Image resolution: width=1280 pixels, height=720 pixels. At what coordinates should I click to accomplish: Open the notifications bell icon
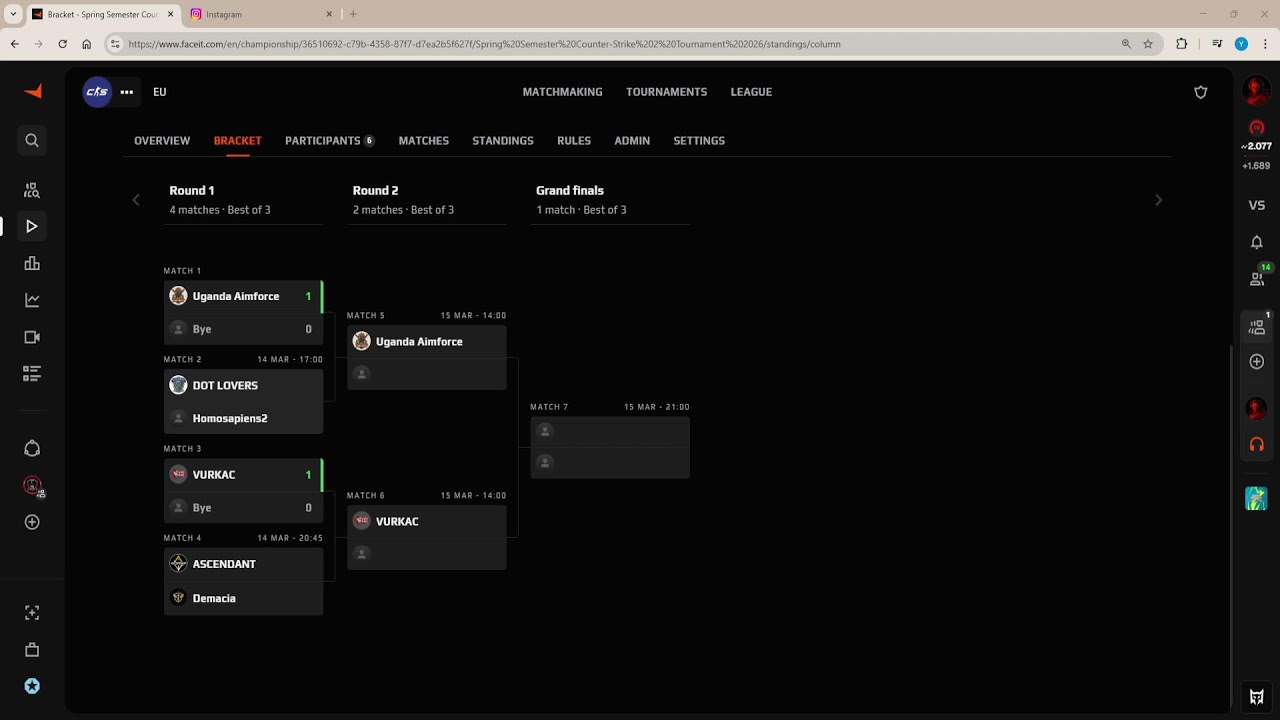(1257, 242)
